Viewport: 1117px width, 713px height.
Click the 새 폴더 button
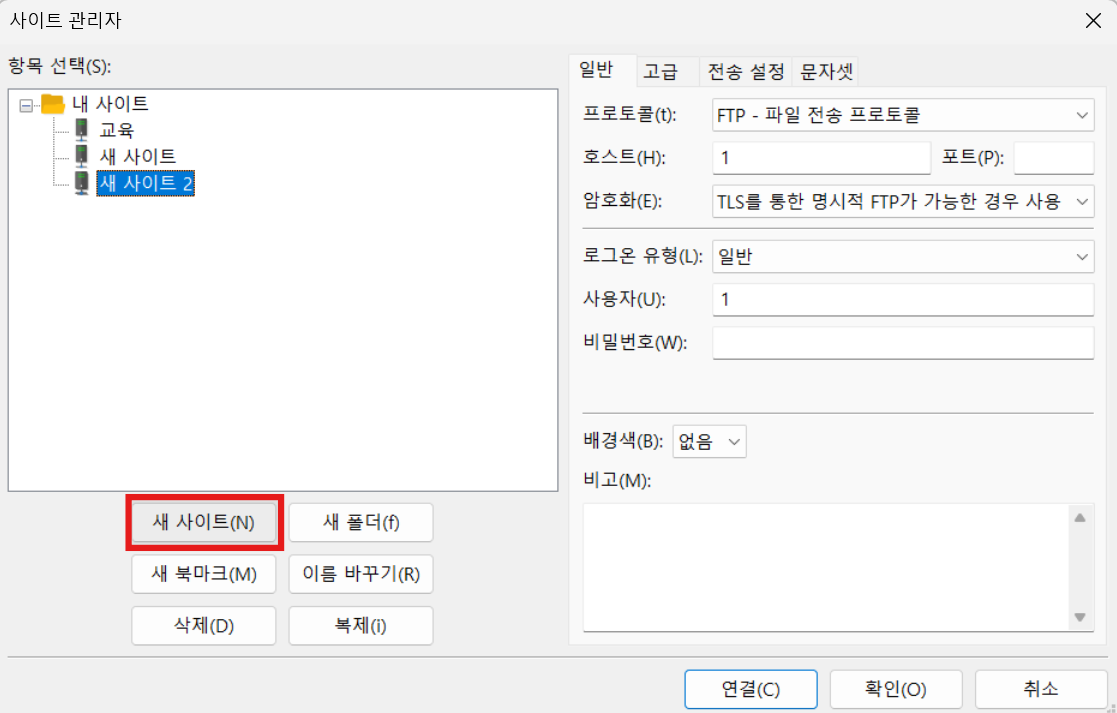[x=360, y=522]
